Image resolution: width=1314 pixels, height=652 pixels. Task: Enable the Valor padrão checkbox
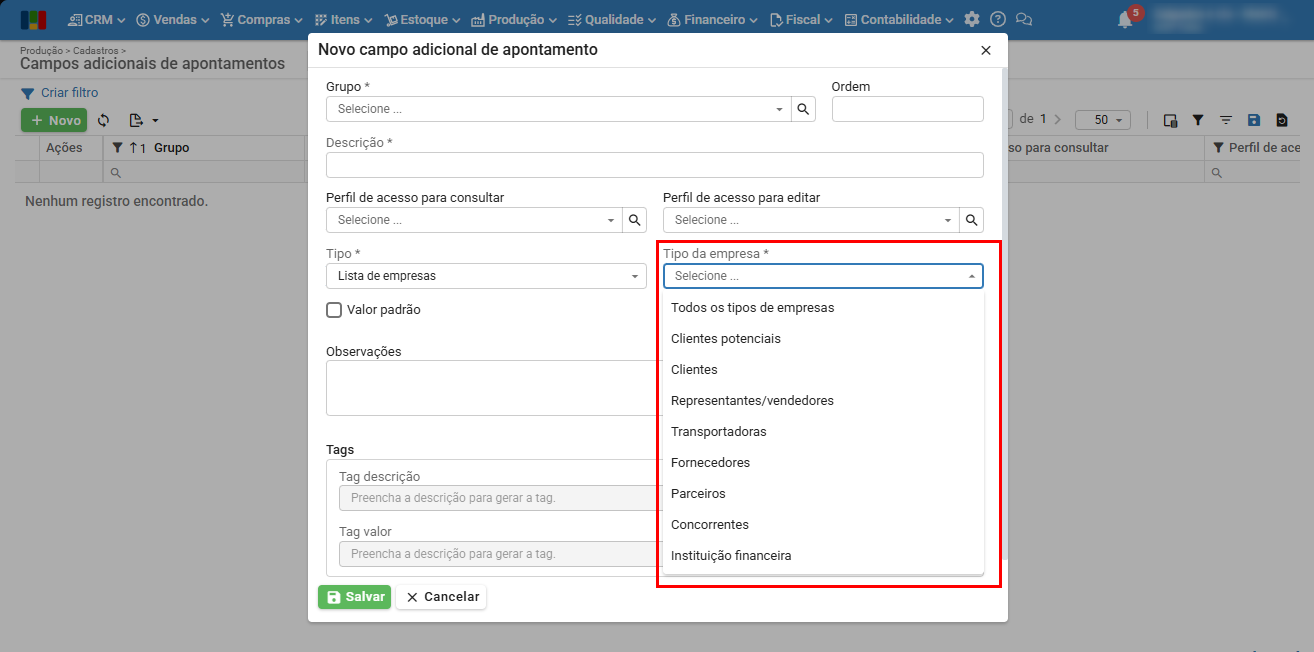click(x=335, y=310)
